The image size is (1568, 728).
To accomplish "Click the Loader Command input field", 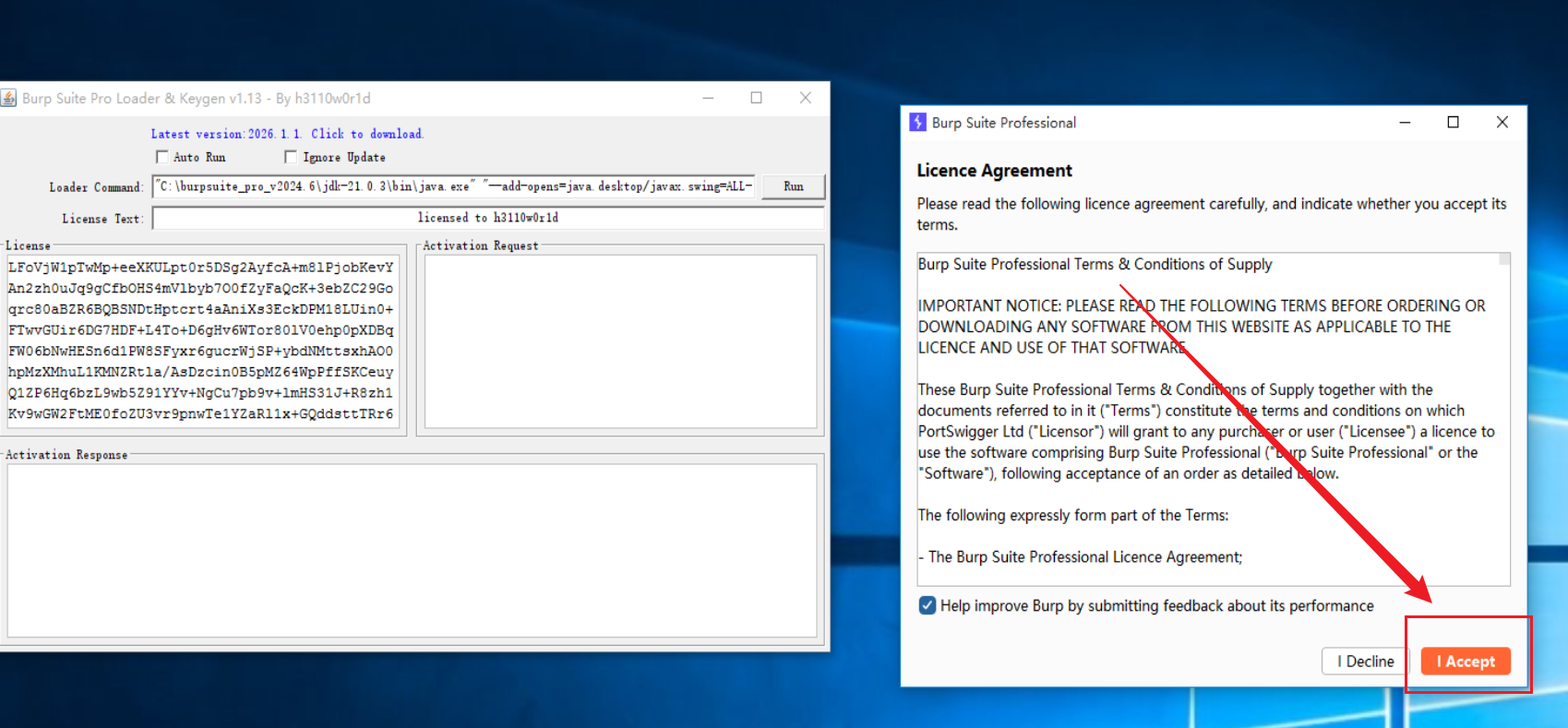I will coord(454,186).
